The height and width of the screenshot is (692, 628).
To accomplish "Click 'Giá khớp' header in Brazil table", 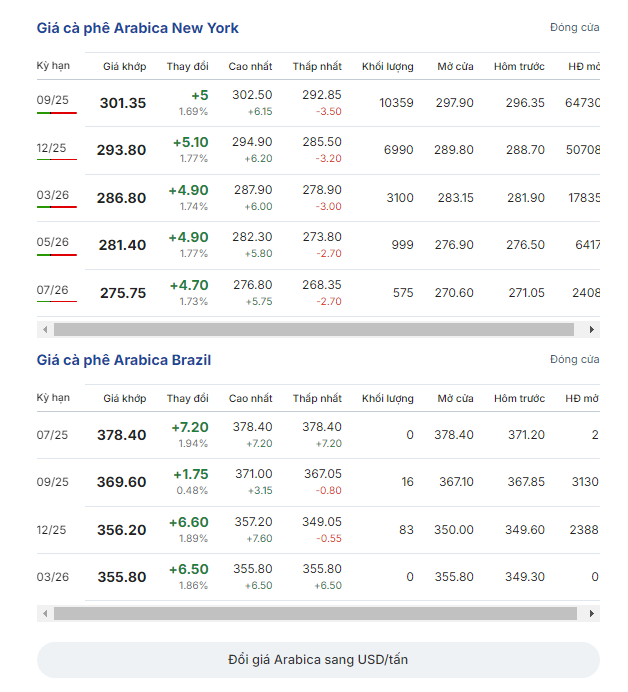I will click(x=124, y=399).
